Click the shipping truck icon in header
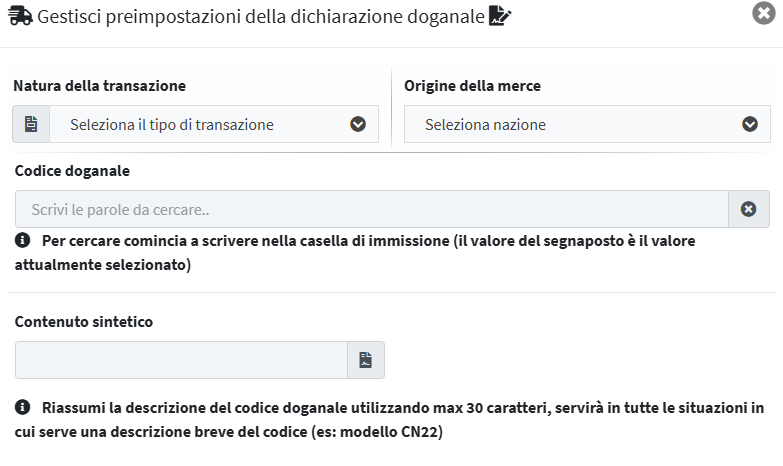The image size is (783, 466). 20,16
